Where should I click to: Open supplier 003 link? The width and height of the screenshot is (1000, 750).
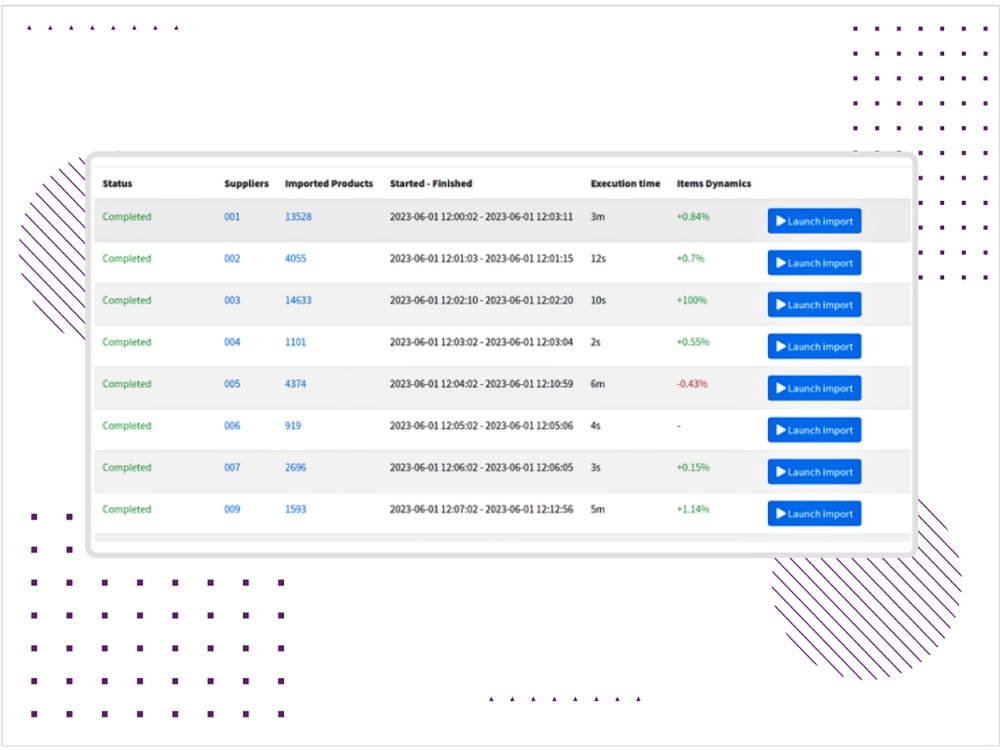[232, 300]
